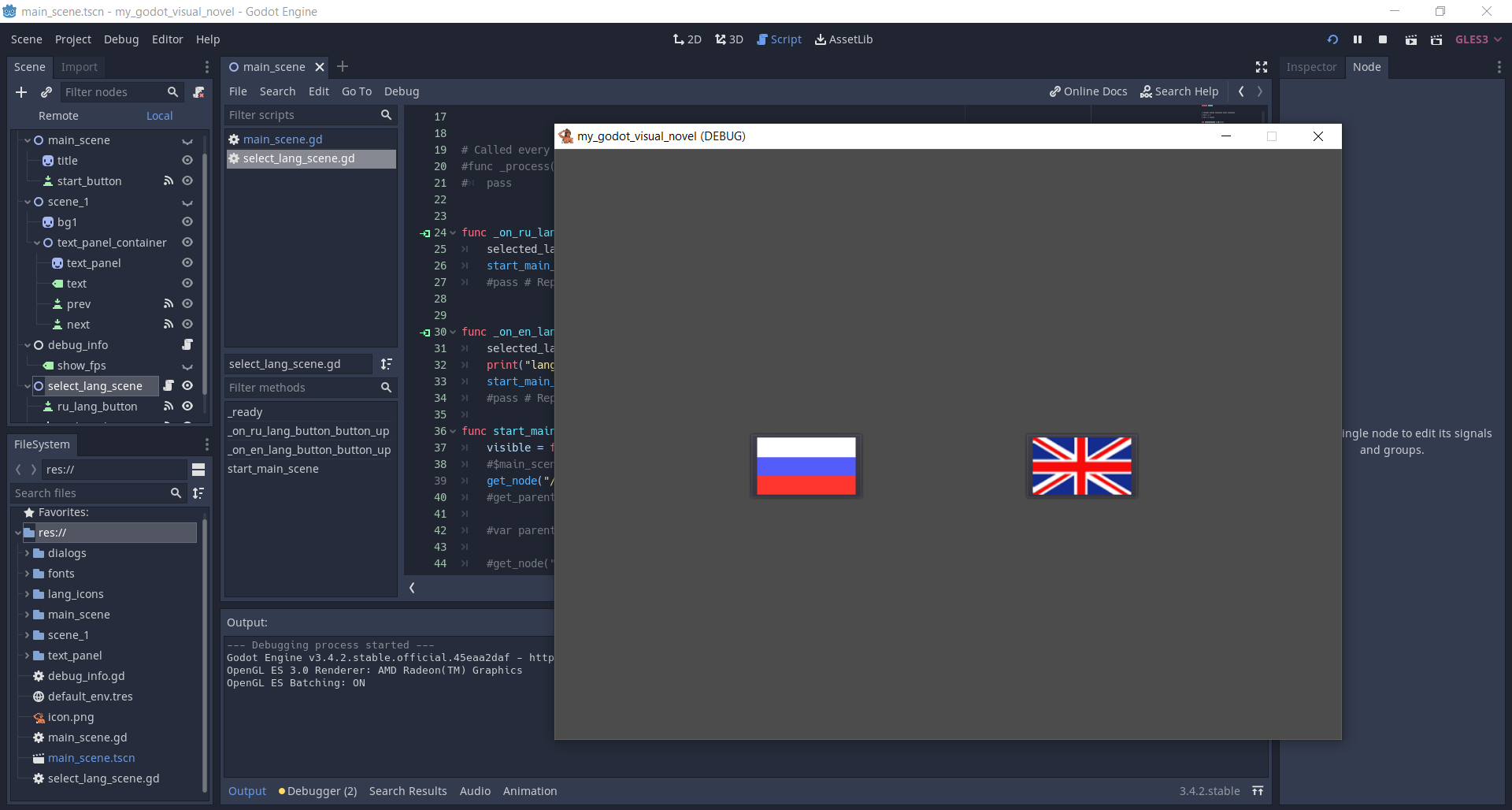Screen dimensions: 1512x810
Task: Go to previous script history arrow
Action: point(1241,91)
